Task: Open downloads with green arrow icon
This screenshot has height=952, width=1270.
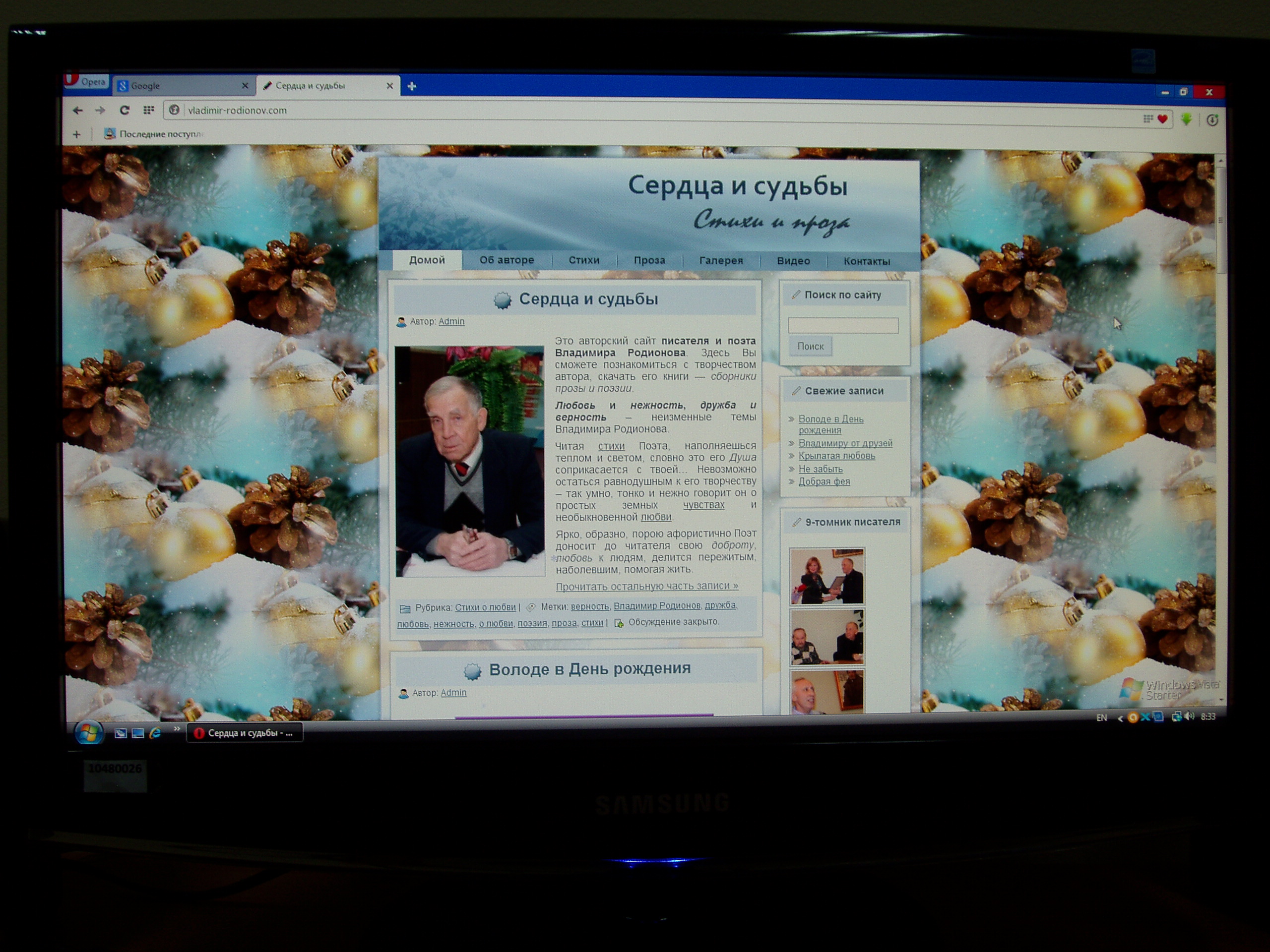Action: [1186, 119]
